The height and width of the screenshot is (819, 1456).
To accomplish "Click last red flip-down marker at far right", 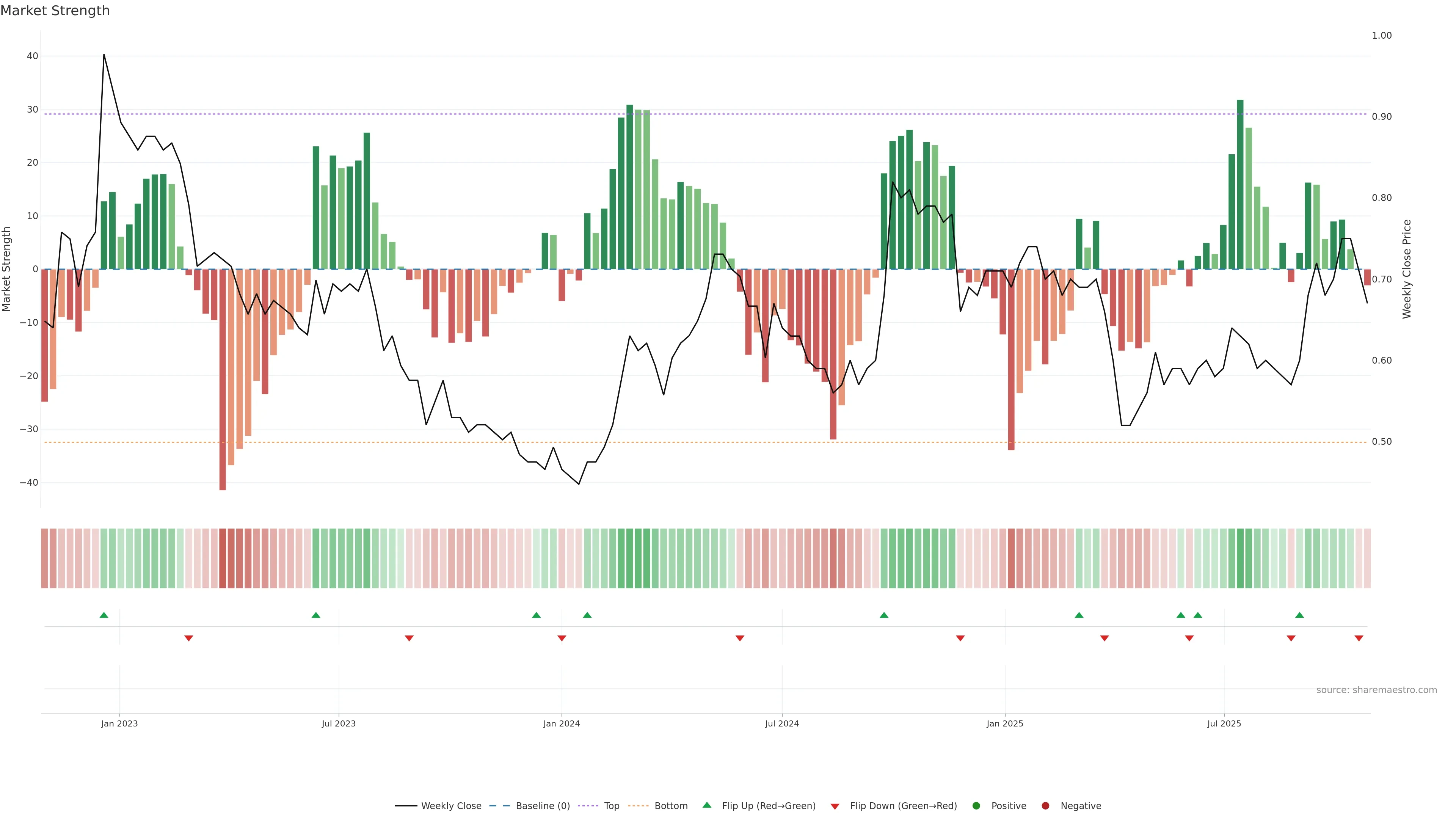I will [x=1359, y=638].
